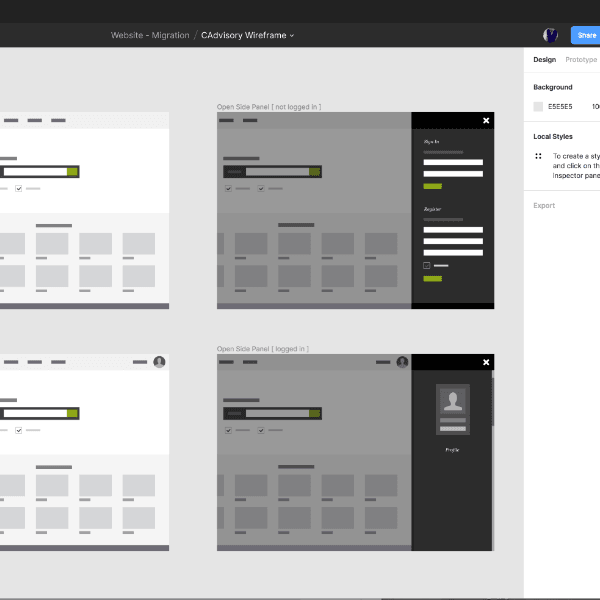Open the Figma account avatar beside Share
The height and width of the screenshot is (600, 600).
(x=550, y=35)
